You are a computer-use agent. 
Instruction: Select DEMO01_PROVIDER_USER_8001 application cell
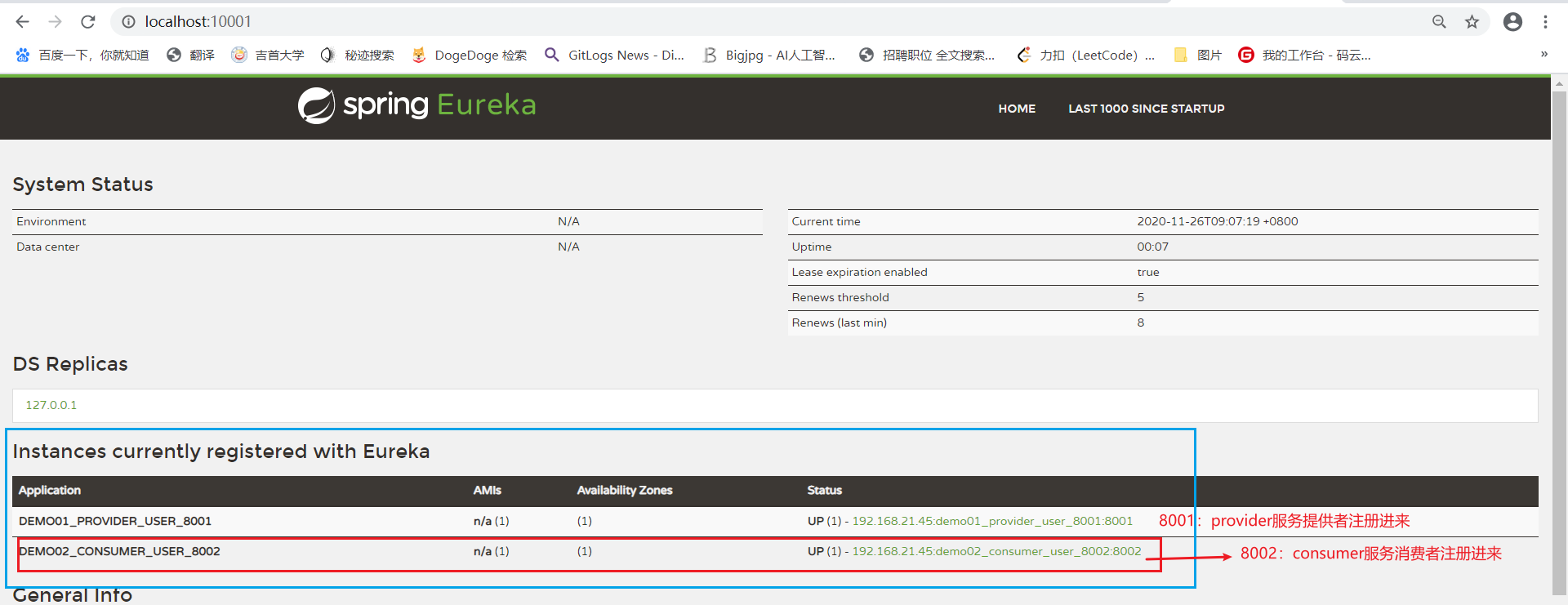[x=115, y=521]
